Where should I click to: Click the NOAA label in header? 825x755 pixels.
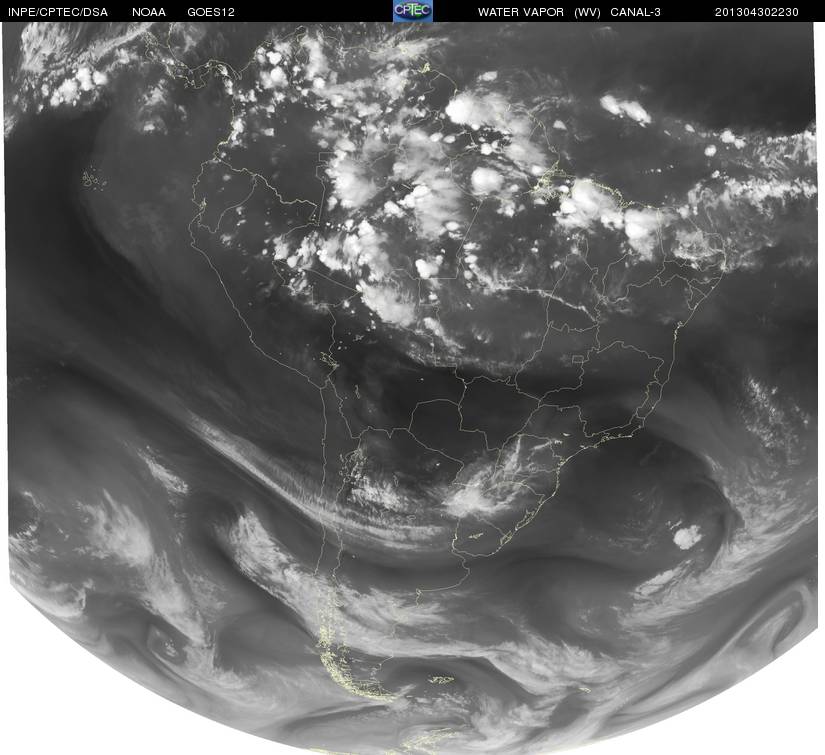point(149,12)
